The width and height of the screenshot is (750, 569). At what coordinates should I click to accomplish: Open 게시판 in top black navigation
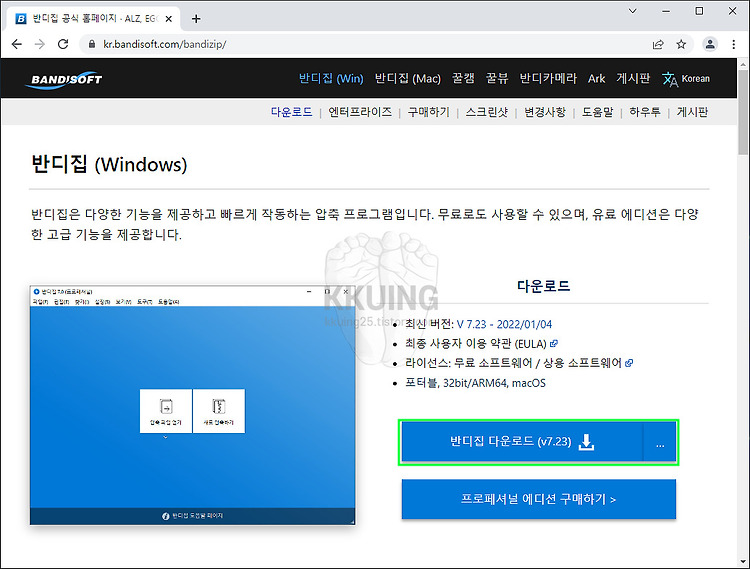point(633,78)
